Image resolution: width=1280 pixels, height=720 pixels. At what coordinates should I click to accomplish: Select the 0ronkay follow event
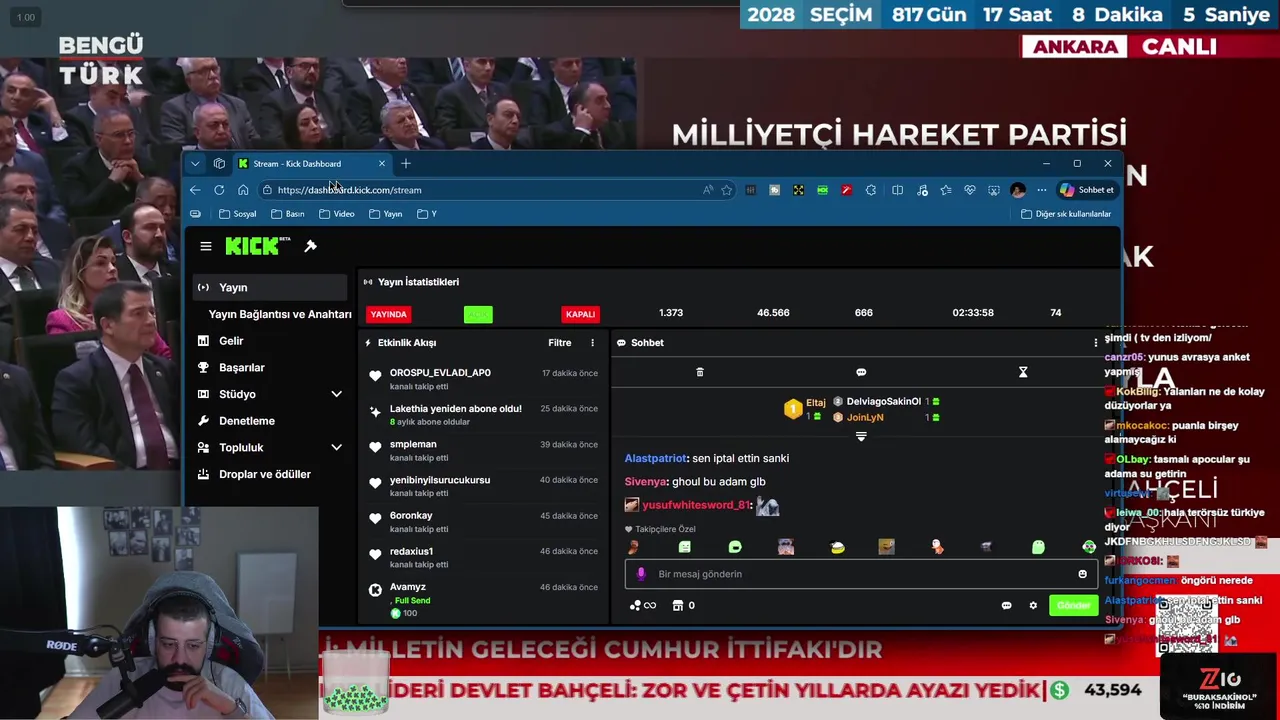(x=483, y=522)
